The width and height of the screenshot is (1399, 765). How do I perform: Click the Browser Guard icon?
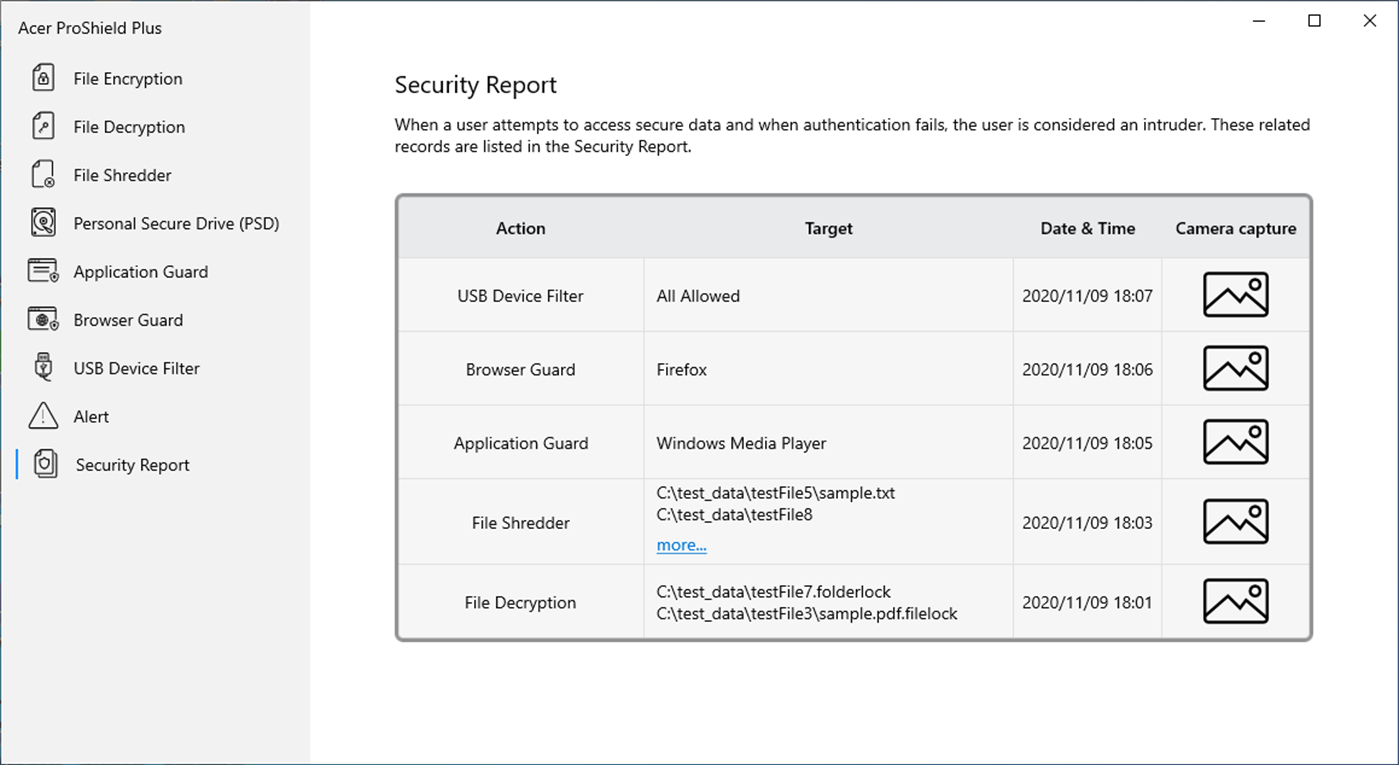point(43,320)
